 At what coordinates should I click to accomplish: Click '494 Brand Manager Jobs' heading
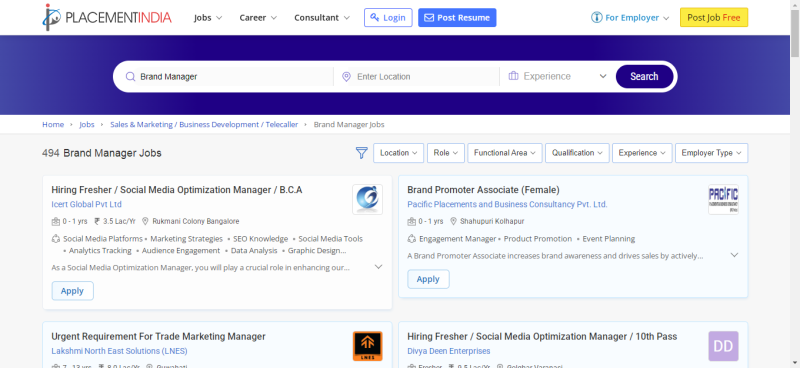(102, 153)
